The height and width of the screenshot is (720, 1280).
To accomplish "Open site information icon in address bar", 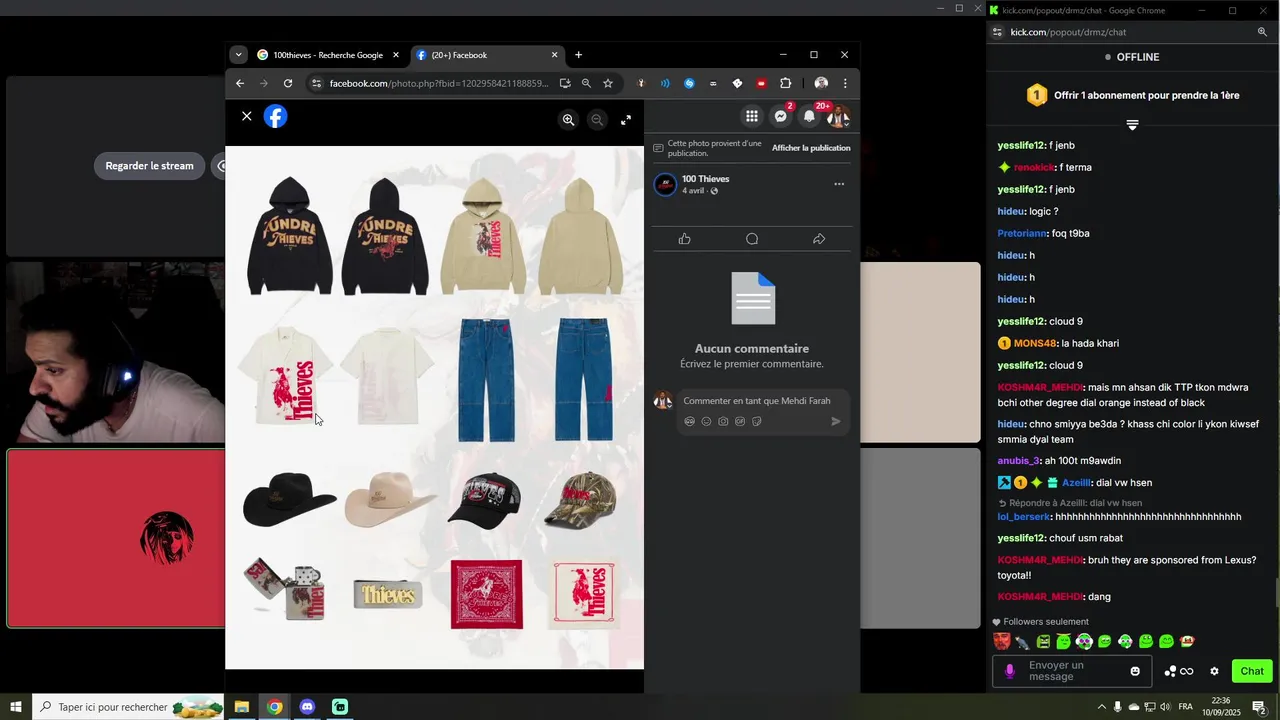I will click(316, 84).
